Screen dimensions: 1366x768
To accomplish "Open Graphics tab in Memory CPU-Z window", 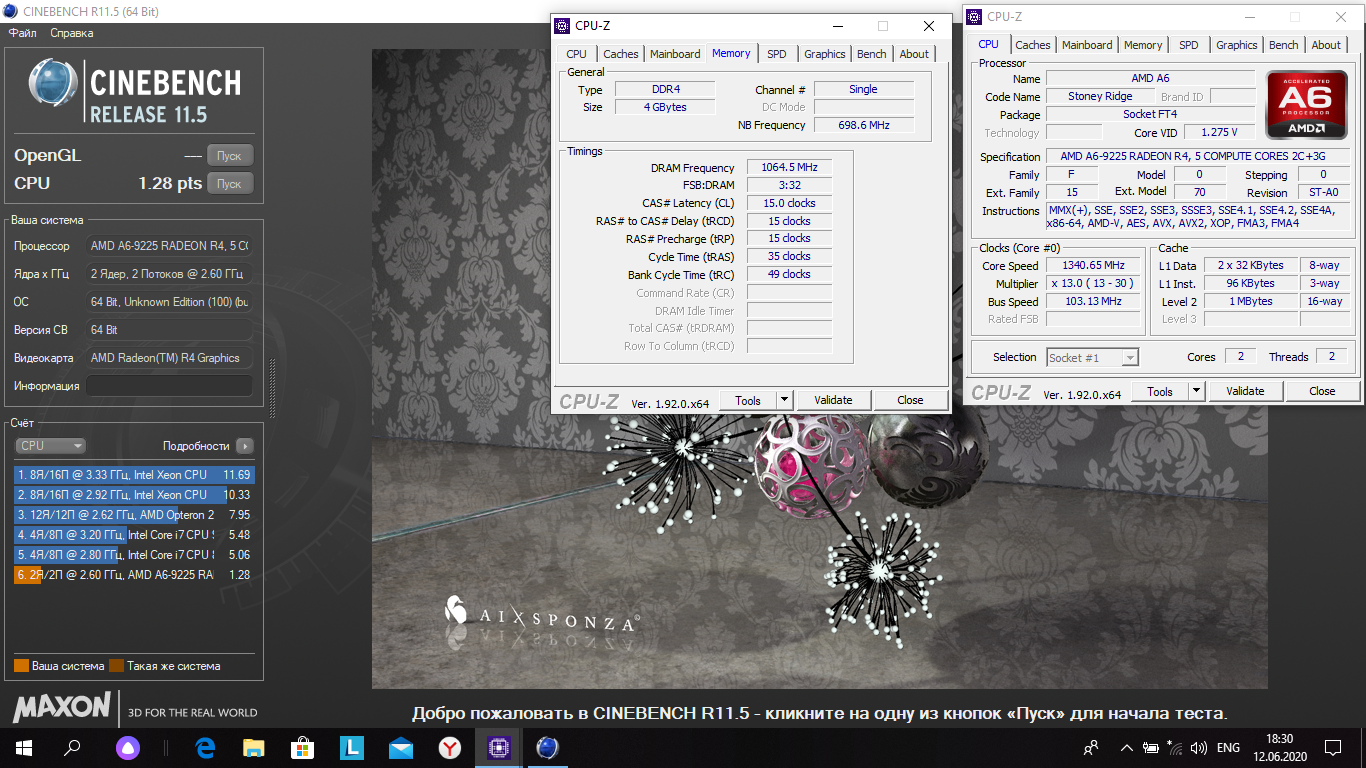I will click(x=825, y=54).
